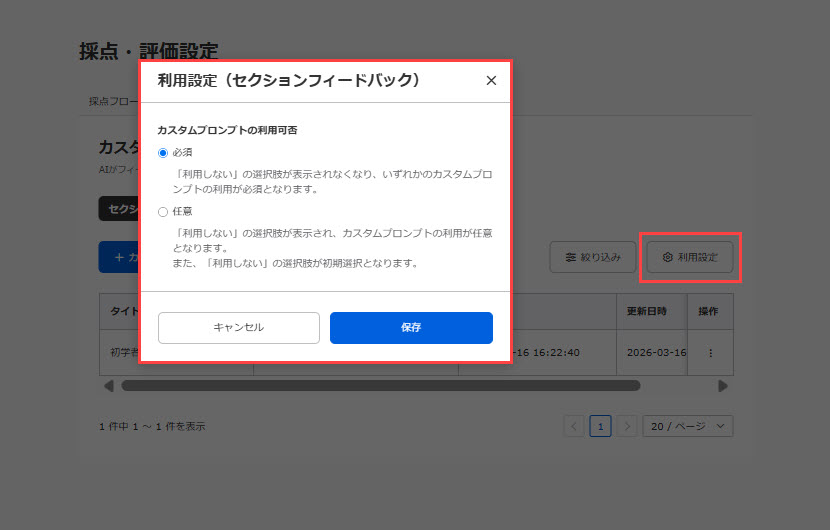The height and width of the screenshot is (530, 830).
Task: Click the blue plus add button
Action: [x=118, y=257]
